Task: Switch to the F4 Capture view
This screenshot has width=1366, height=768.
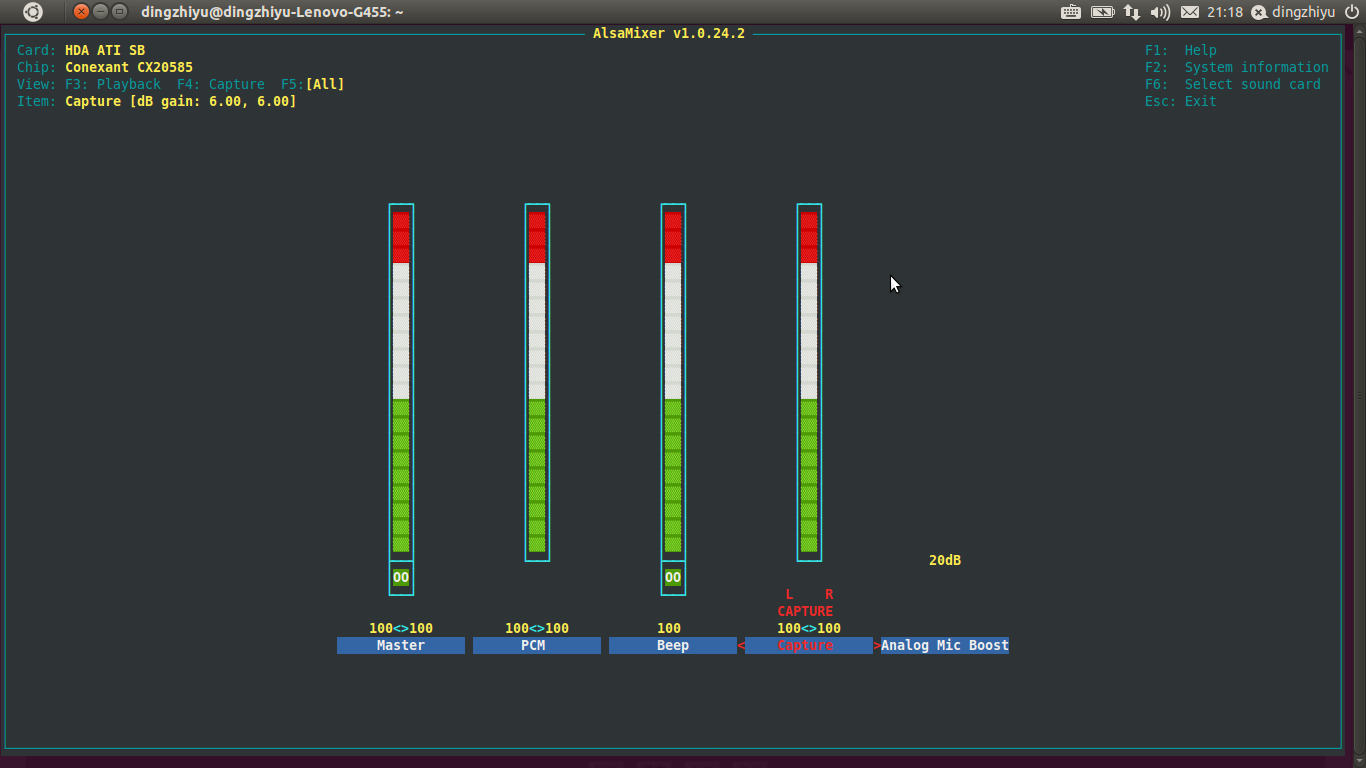Action: (221, 85)
